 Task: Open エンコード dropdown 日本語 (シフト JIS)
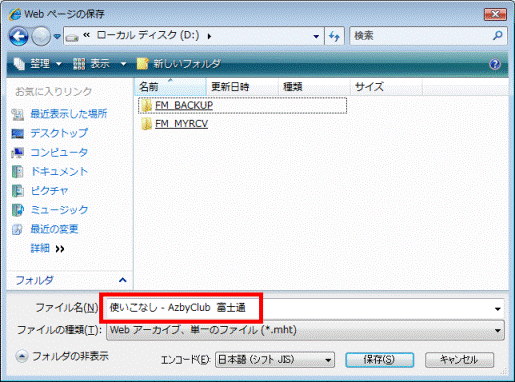(x=275, y=360)
